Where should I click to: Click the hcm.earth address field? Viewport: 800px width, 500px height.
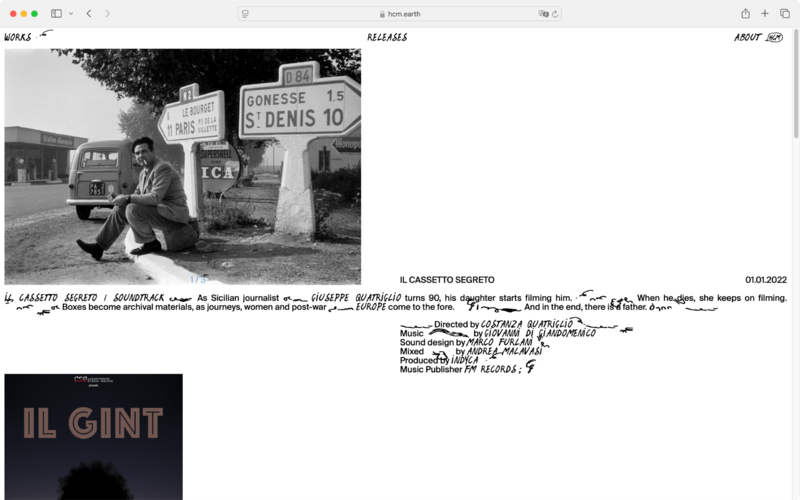400,14
